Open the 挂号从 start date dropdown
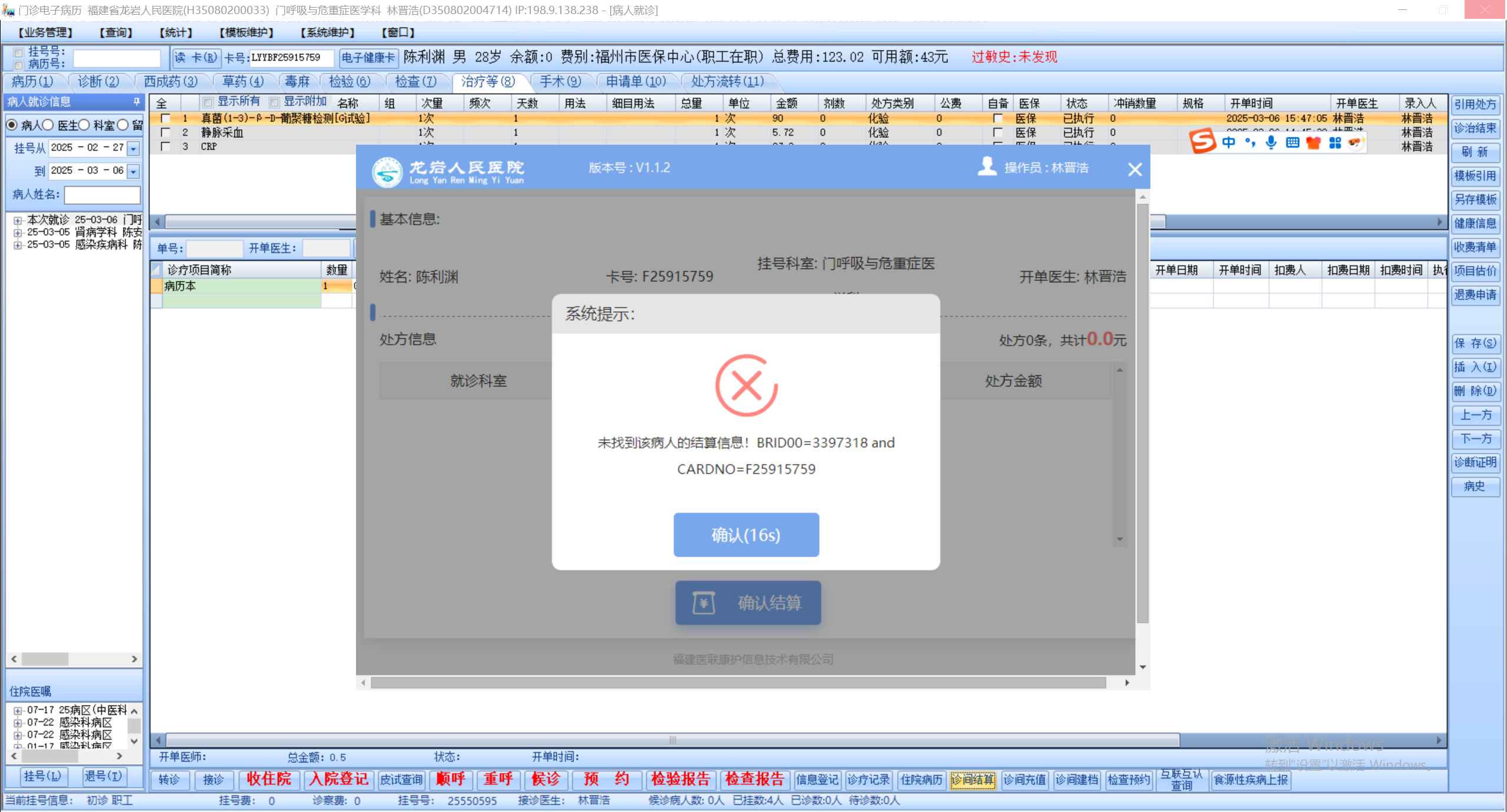Screen dimensions: 1507x812 (134, 148)
